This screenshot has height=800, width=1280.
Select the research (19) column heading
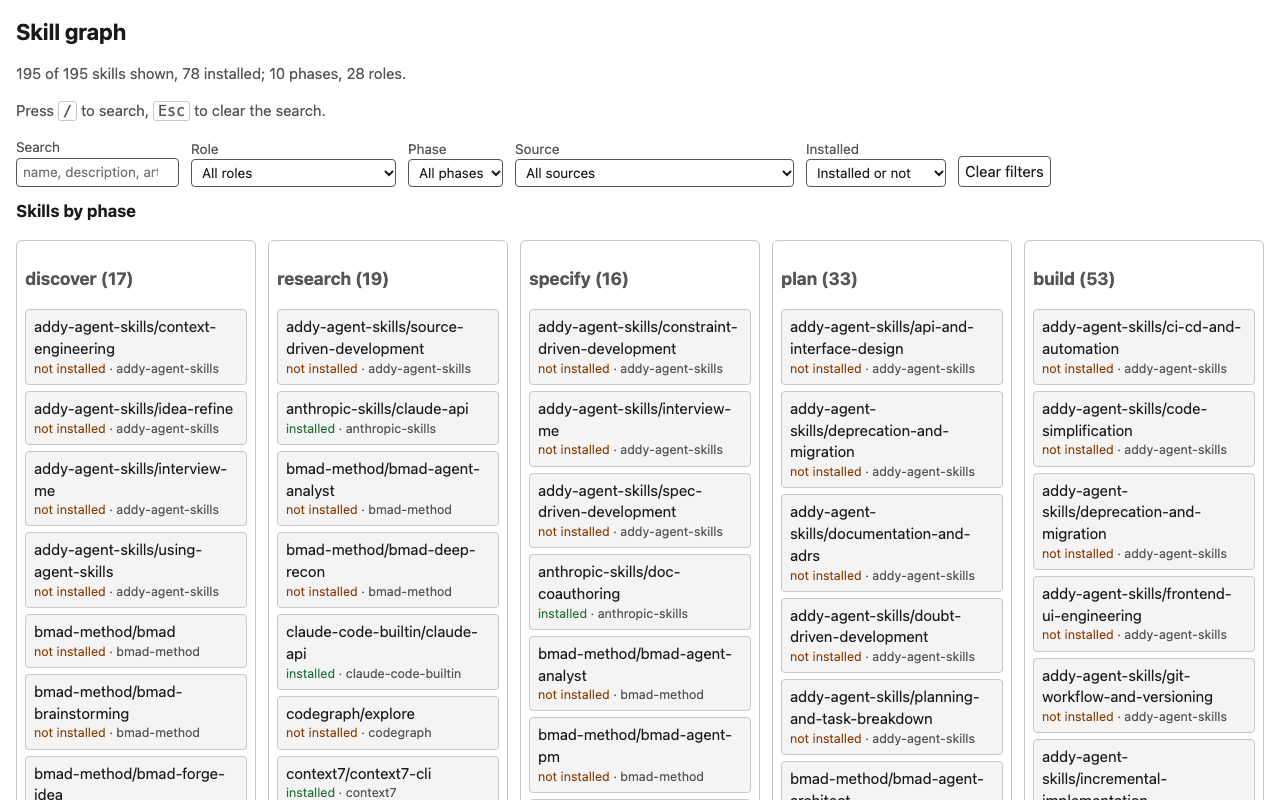(x=332, y=279)
